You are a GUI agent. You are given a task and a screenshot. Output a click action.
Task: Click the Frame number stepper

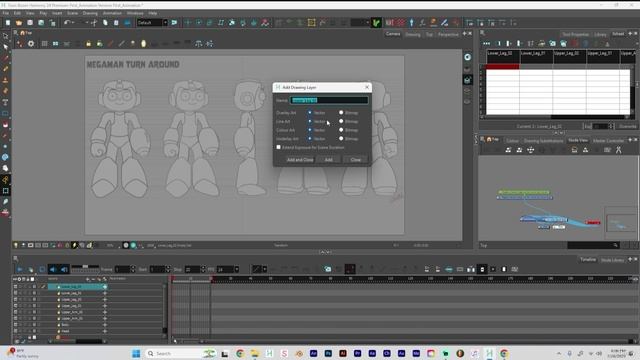[133, 269]
